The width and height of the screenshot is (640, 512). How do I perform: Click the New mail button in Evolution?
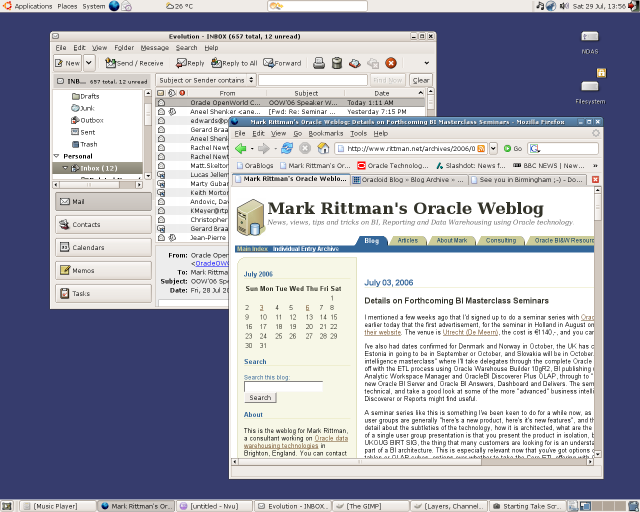coord(67,63)
